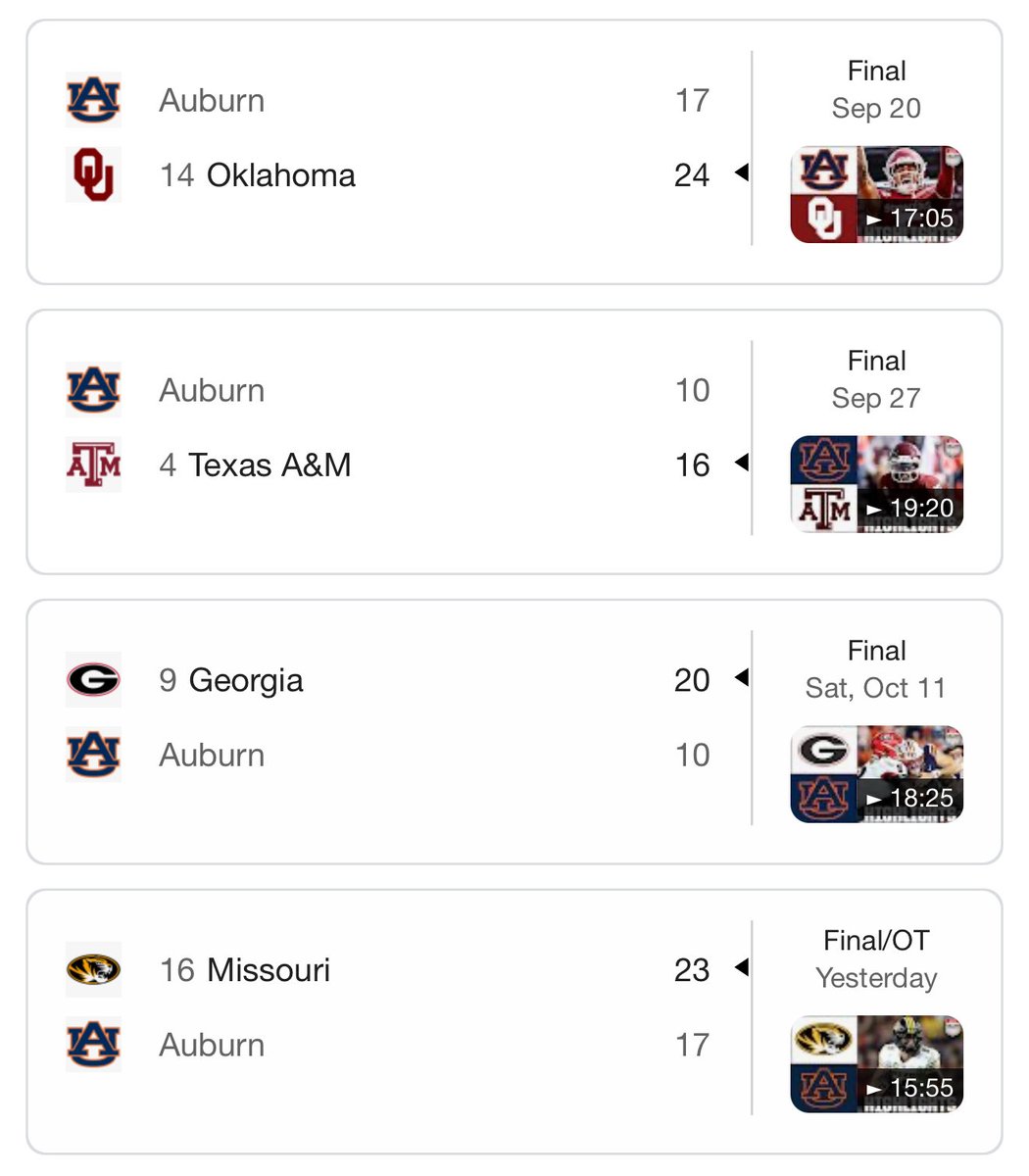Click Auburn logo in Missouri game card
This screenshot has height=1176, width=1029.
(93, 1045)
